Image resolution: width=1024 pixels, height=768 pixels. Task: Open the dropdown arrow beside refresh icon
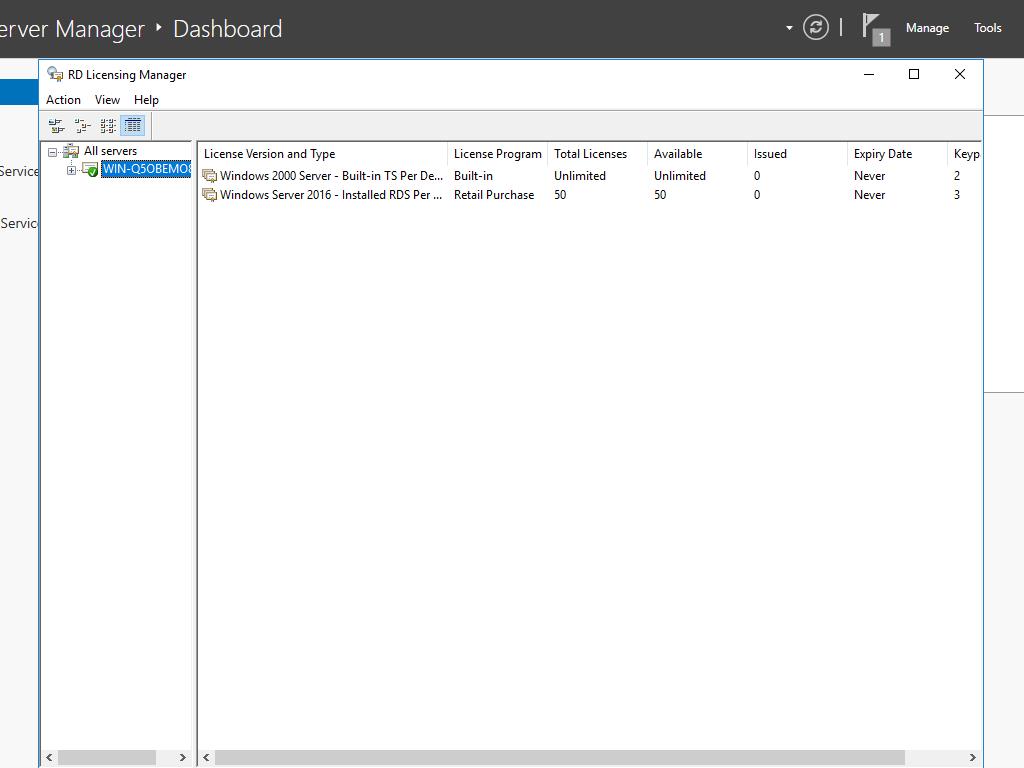point(789,28)
